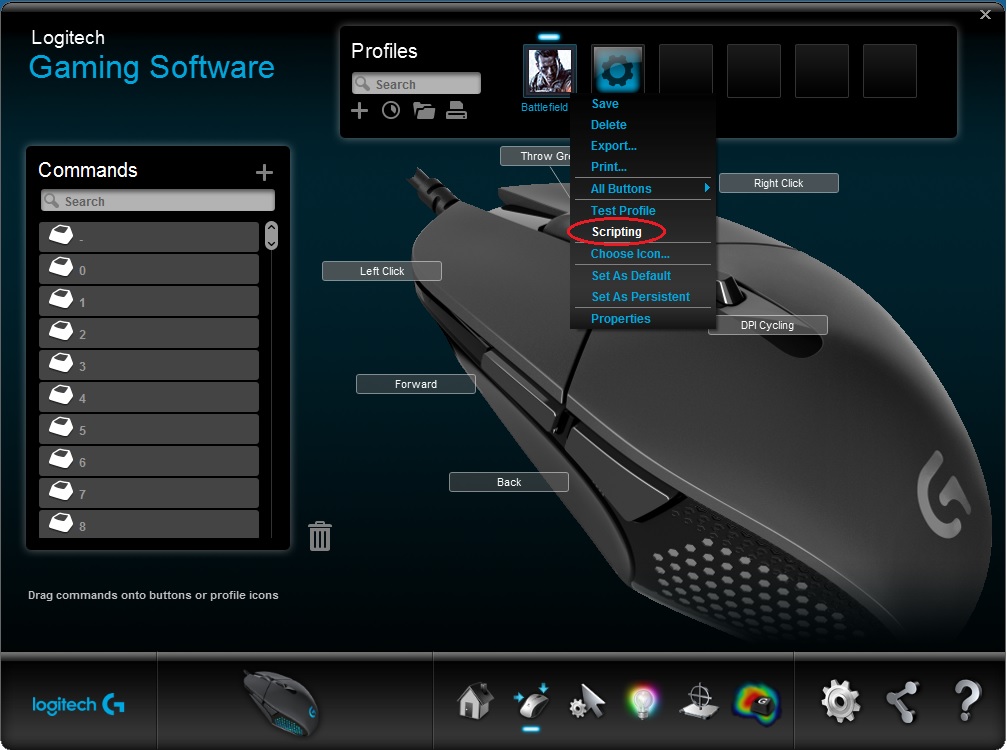Open the input analysis heatmap icon
This screenshot has width=1007, height=750.
coord(756,702)
